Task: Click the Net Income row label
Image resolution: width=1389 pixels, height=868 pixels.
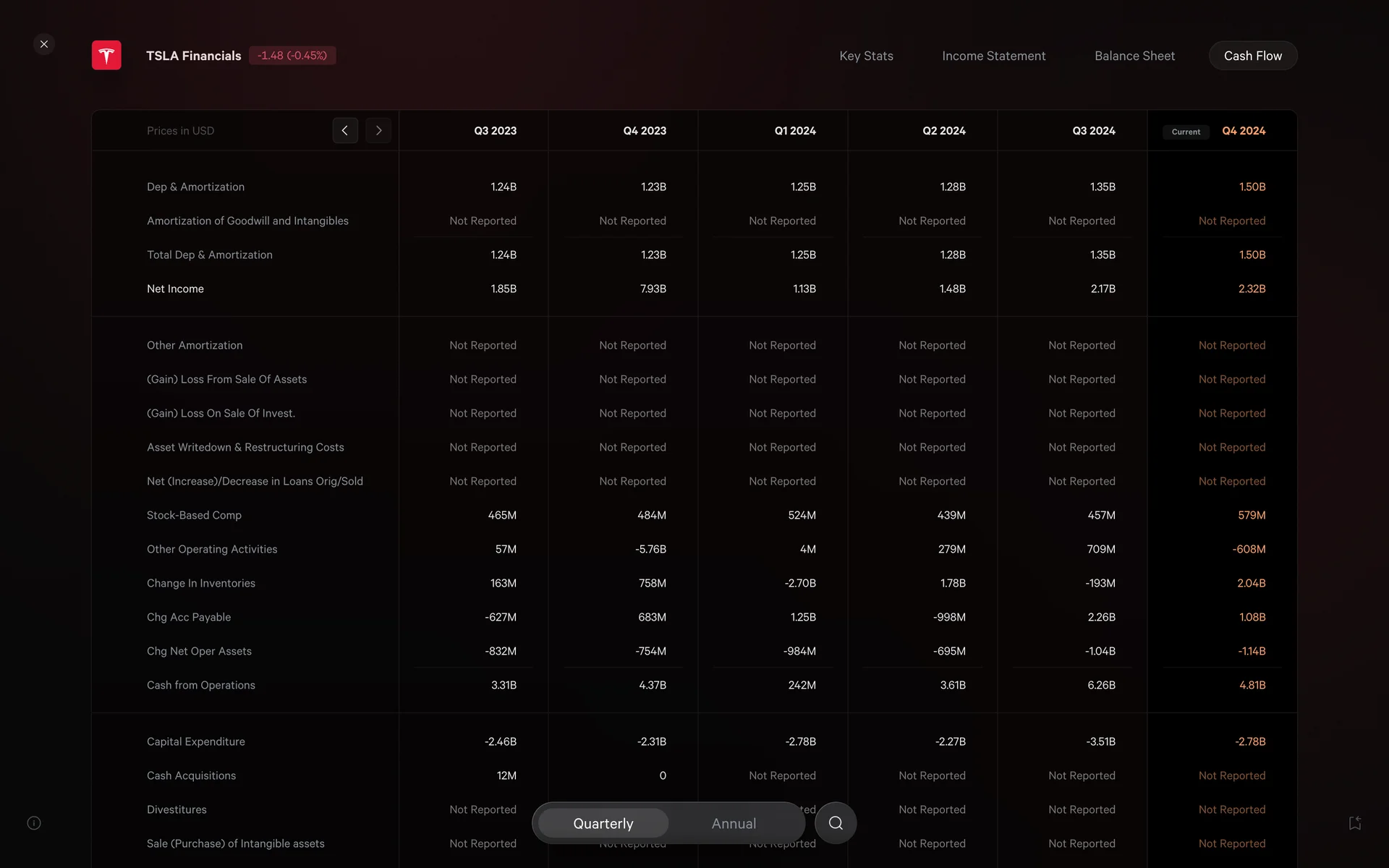Action: [175, 289]
